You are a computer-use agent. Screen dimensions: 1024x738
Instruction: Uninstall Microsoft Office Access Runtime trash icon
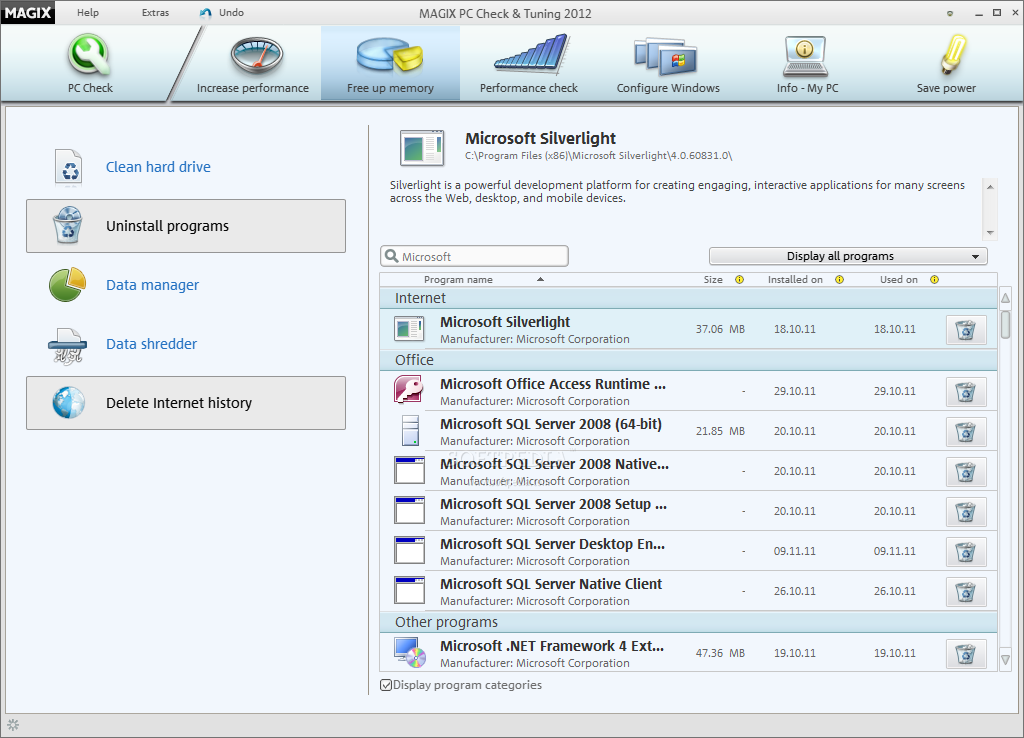pyautogui.click(x=966, y=391)
